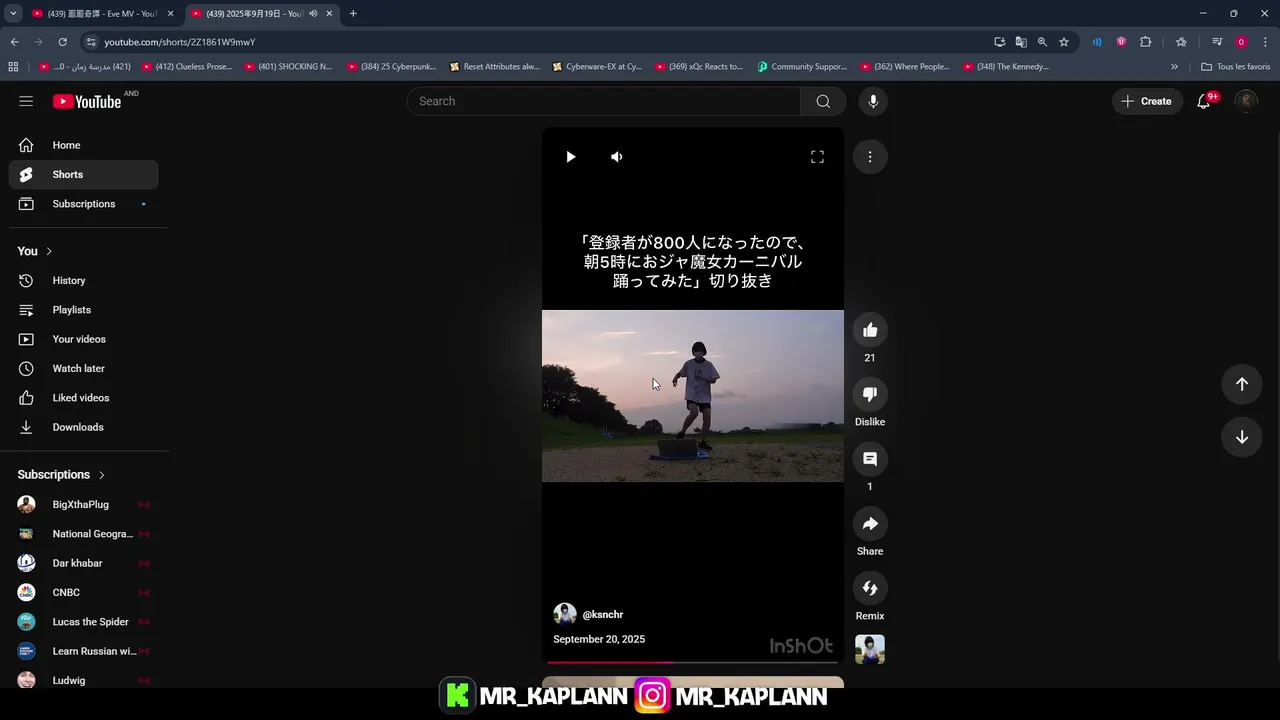Open the Short's three-dot more menu
1280x720 pixels.
click(870, 157)
